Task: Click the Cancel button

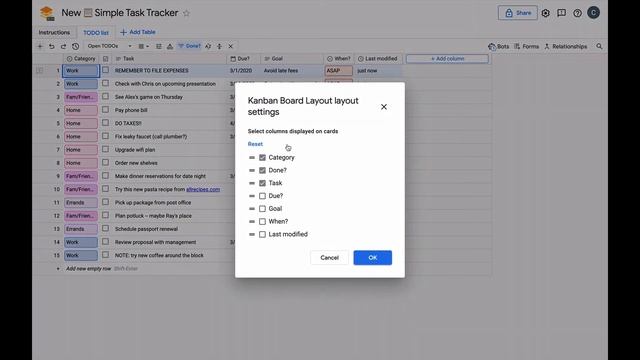Action: [x=329, y=258]
